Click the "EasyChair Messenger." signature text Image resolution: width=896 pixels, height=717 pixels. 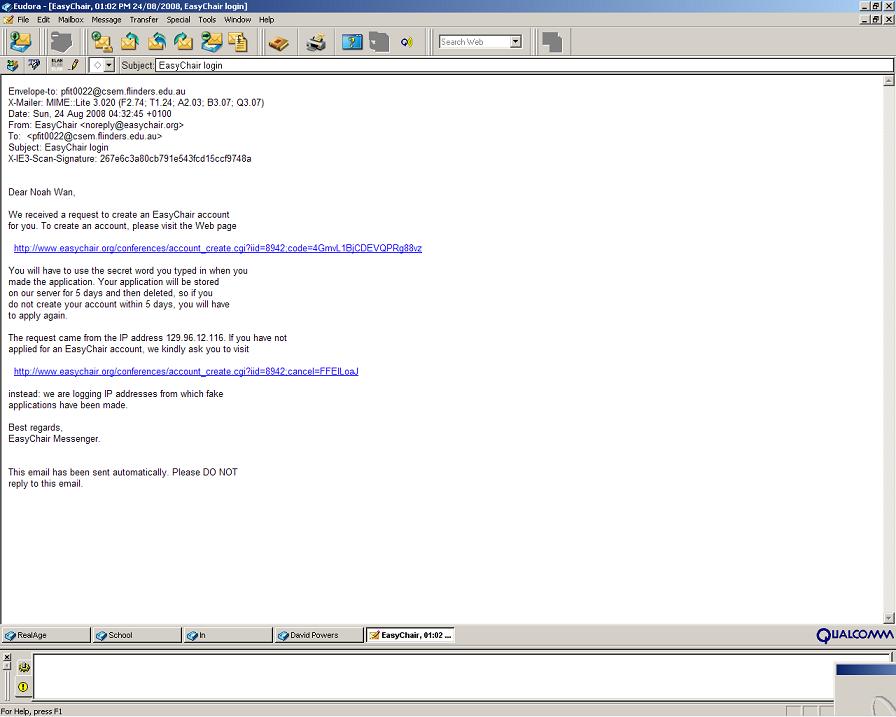pyautogui.click(x=54, y=439)
